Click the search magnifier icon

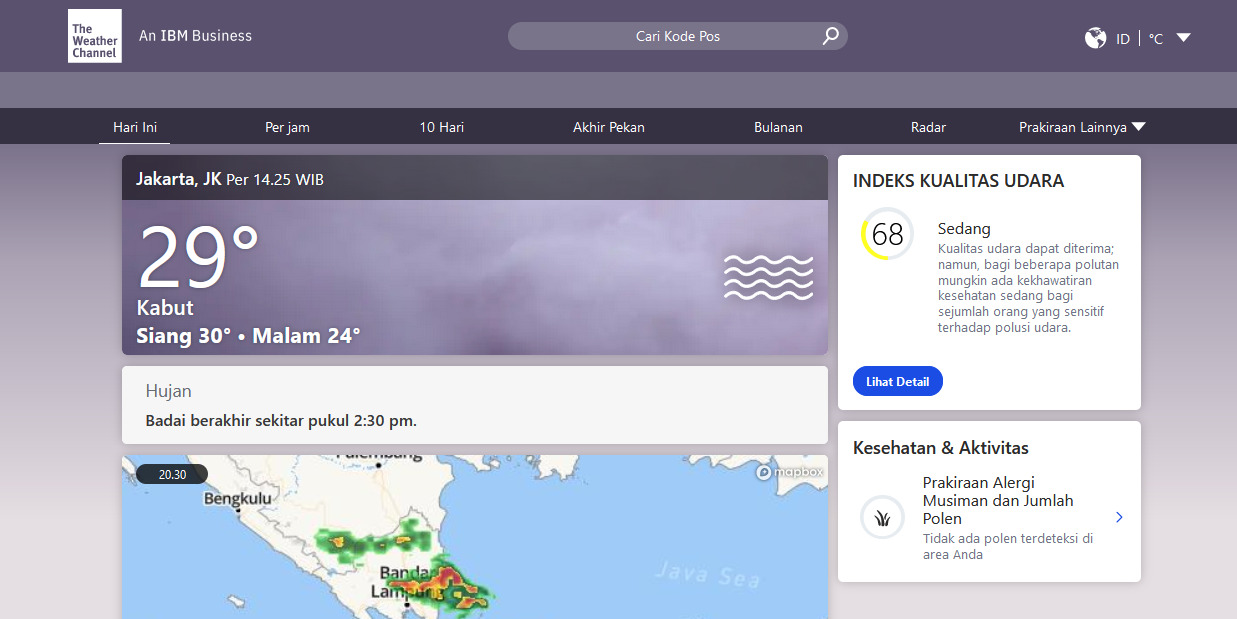pyautogui.click(x=830, y=37)
